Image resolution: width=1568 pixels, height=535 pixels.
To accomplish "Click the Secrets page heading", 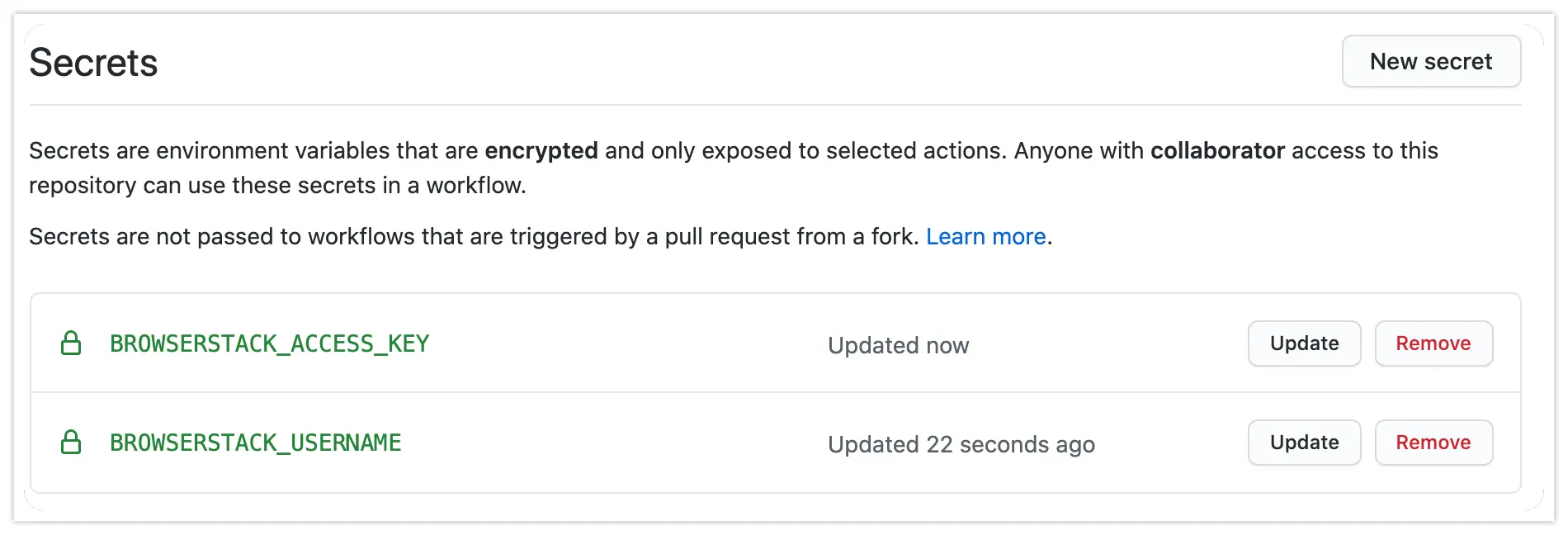I will click(93, 63).
